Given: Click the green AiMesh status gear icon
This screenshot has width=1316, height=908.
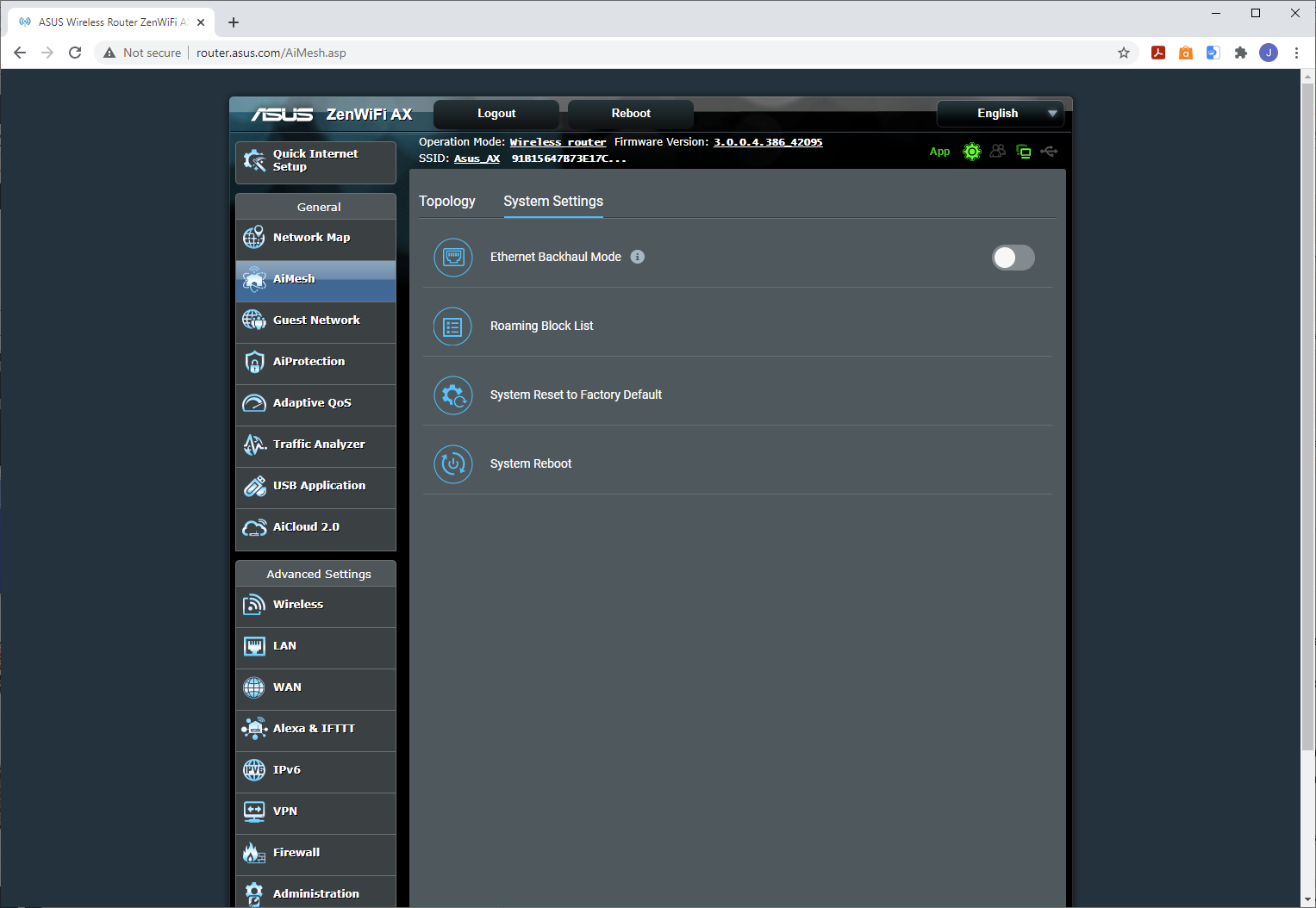Looking at the screenshot, I should (972, 152).
